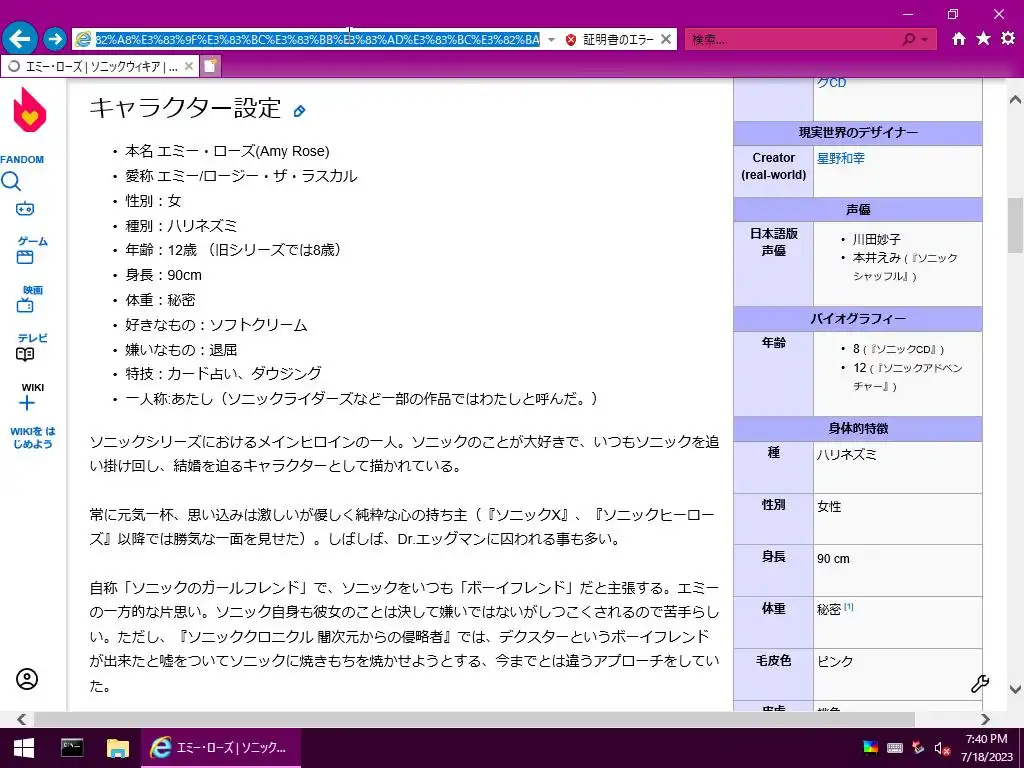Screen dimensions: 1024x768
Task: Click the Internet Explorer page icon in address bar
Action: click(83, 39)
